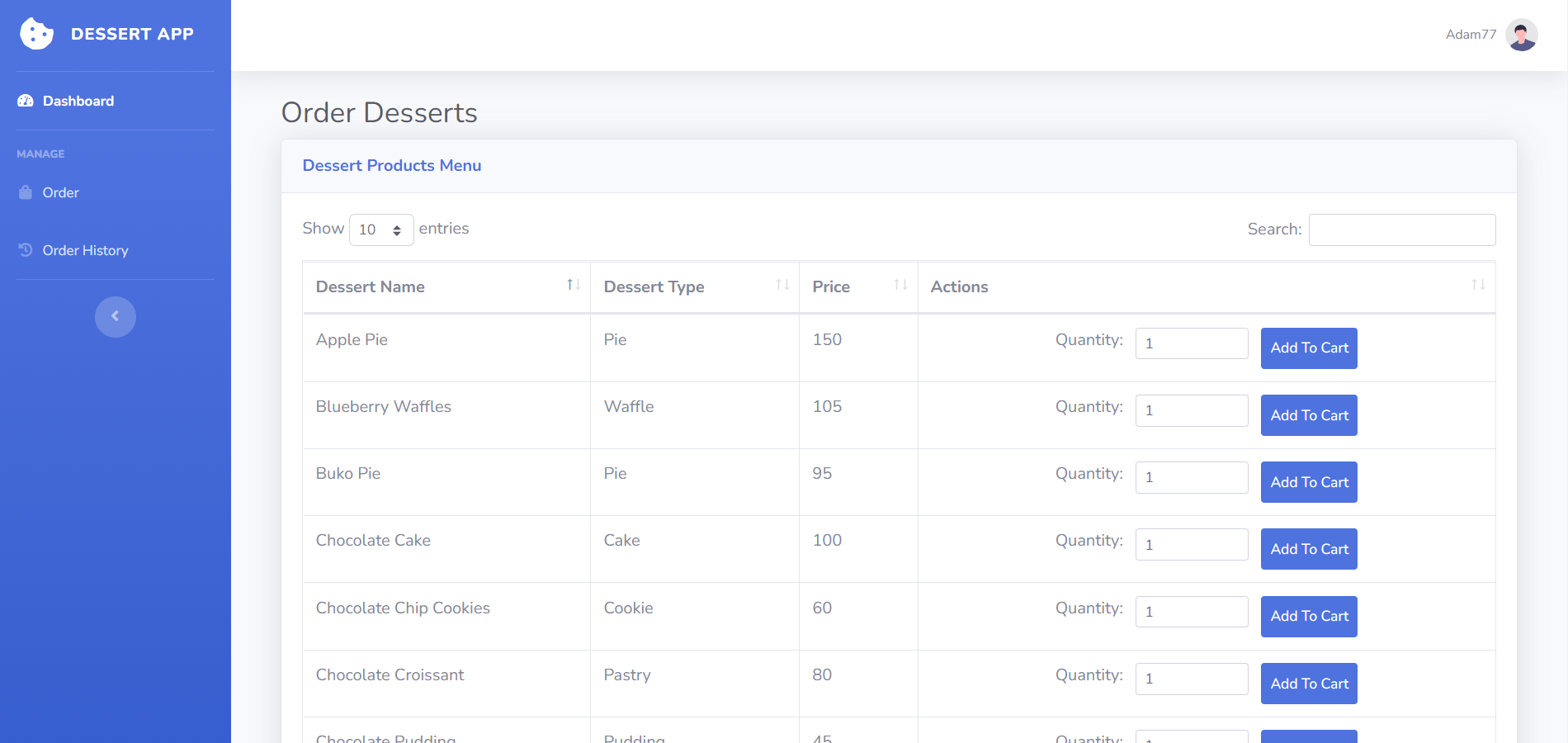Add Chocolate Chip Cookies to the cart
The height and width of the screenshot is (743, 1568).
1308,616
